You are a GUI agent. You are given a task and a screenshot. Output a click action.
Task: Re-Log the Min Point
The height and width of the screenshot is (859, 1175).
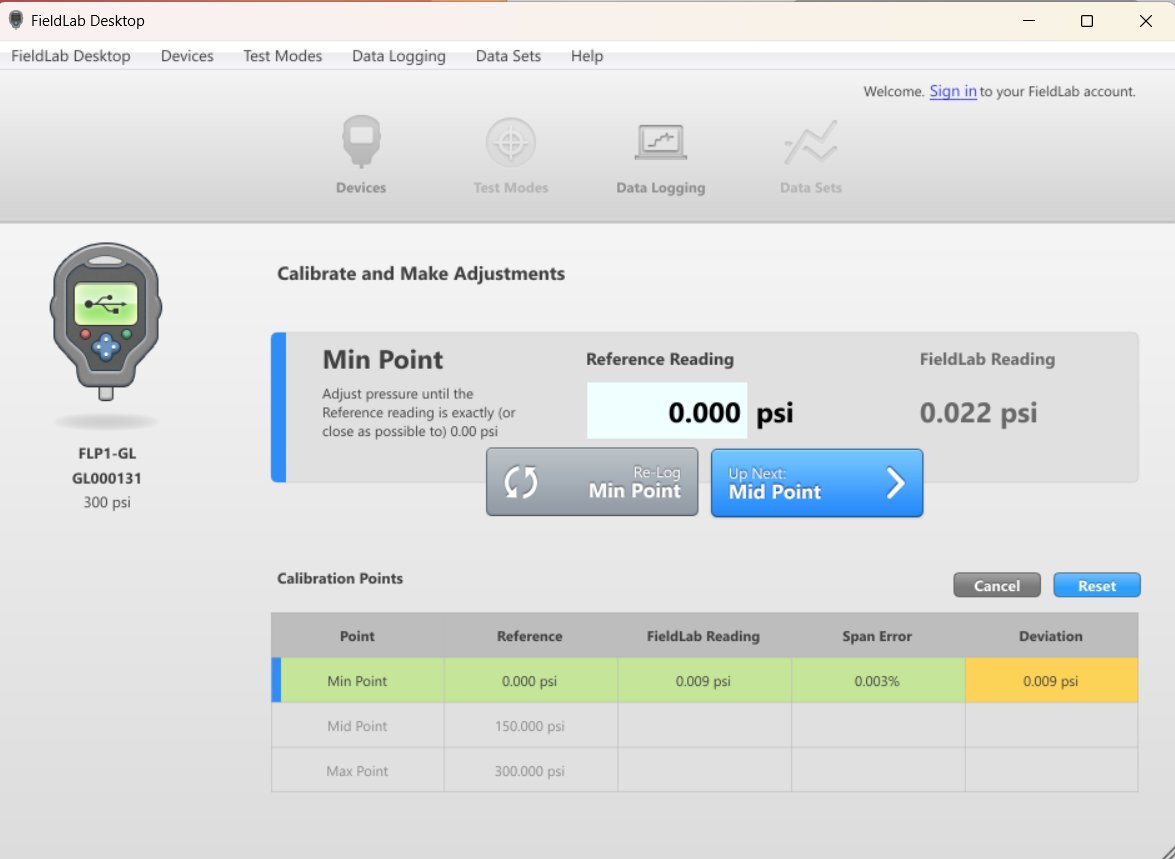coord(592,482)
